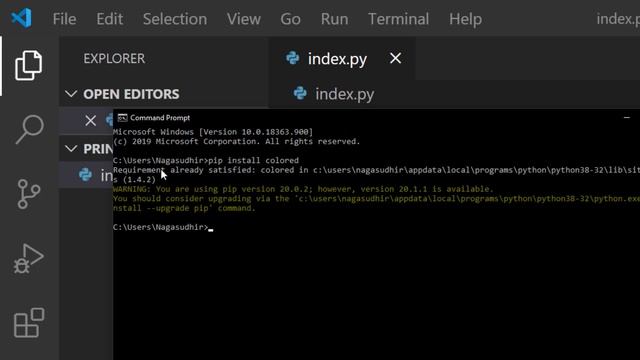
Task: Open the View menu
Action: [x=244, y=19]
